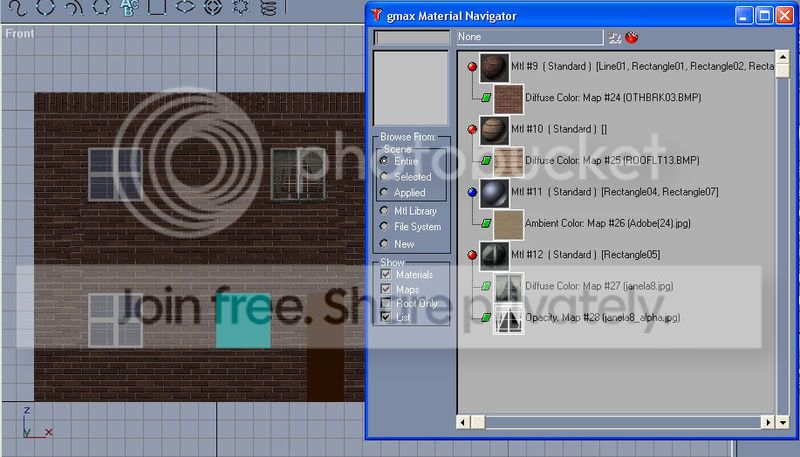Viewport: 800px width, 457px height.
Task: Click green map icon for Map #26
Action: coord(486,223)
